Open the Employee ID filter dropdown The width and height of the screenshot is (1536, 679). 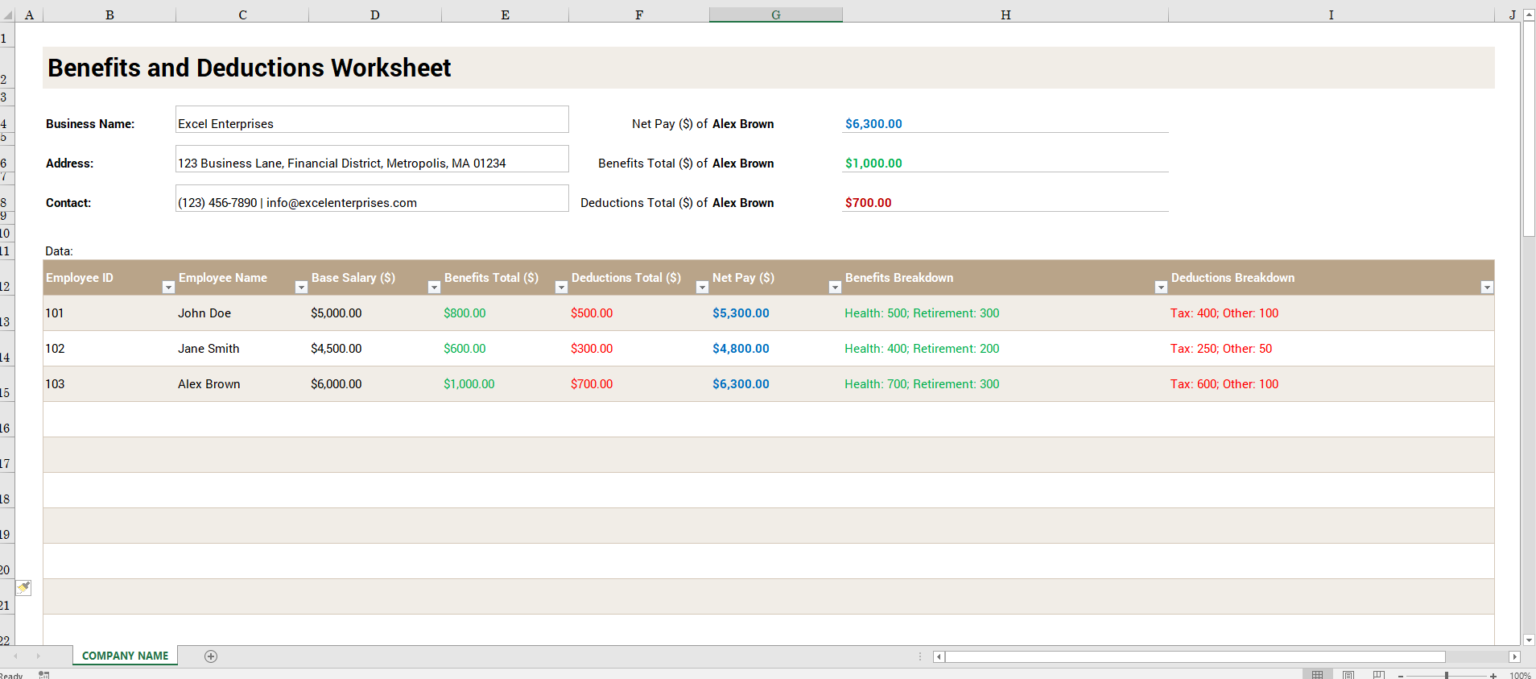[168, 287]
